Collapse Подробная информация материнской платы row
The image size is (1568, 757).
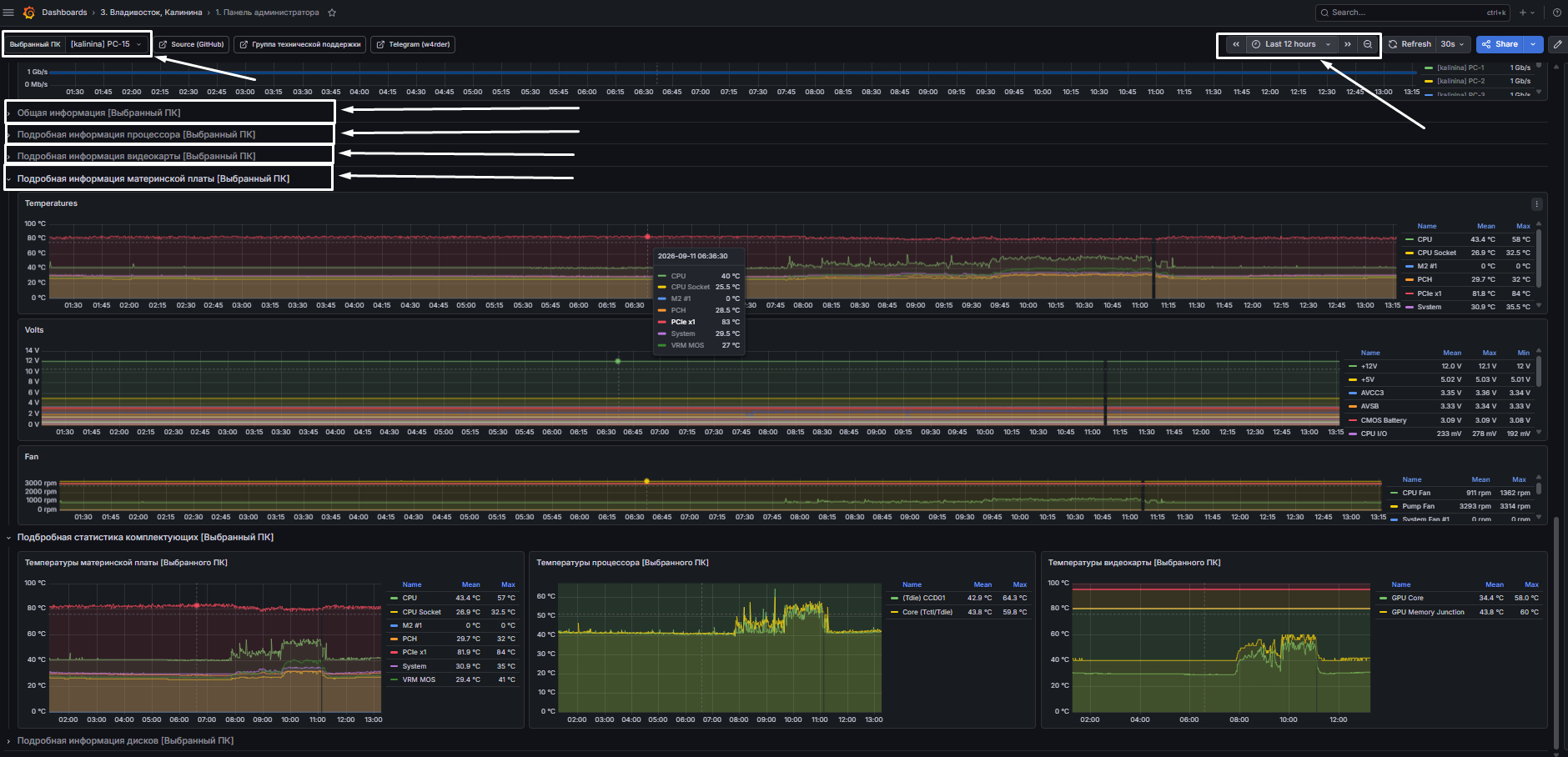pyautogui.click(x=153, y=178)
